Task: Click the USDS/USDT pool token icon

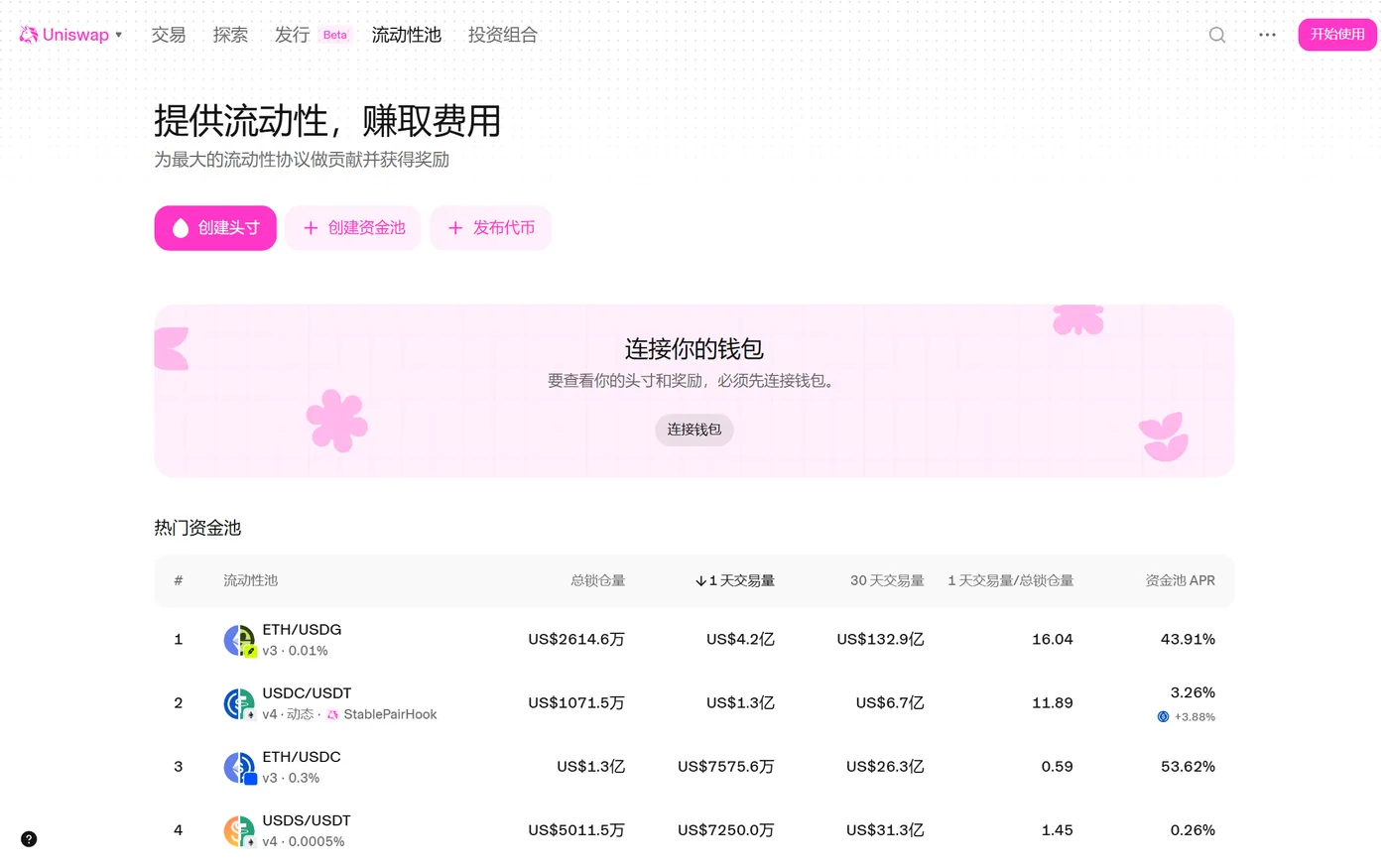Action: pyautogui.click(x=240, y=831)
